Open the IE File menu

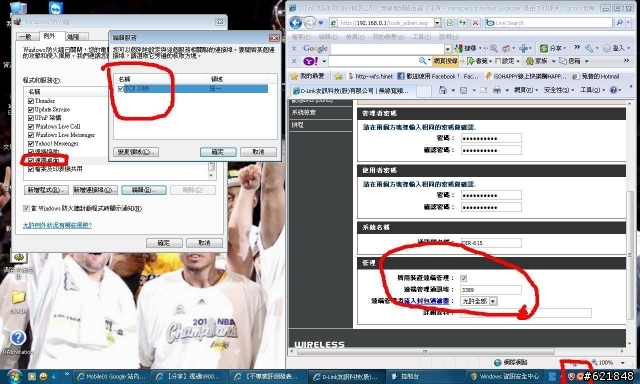301,37
